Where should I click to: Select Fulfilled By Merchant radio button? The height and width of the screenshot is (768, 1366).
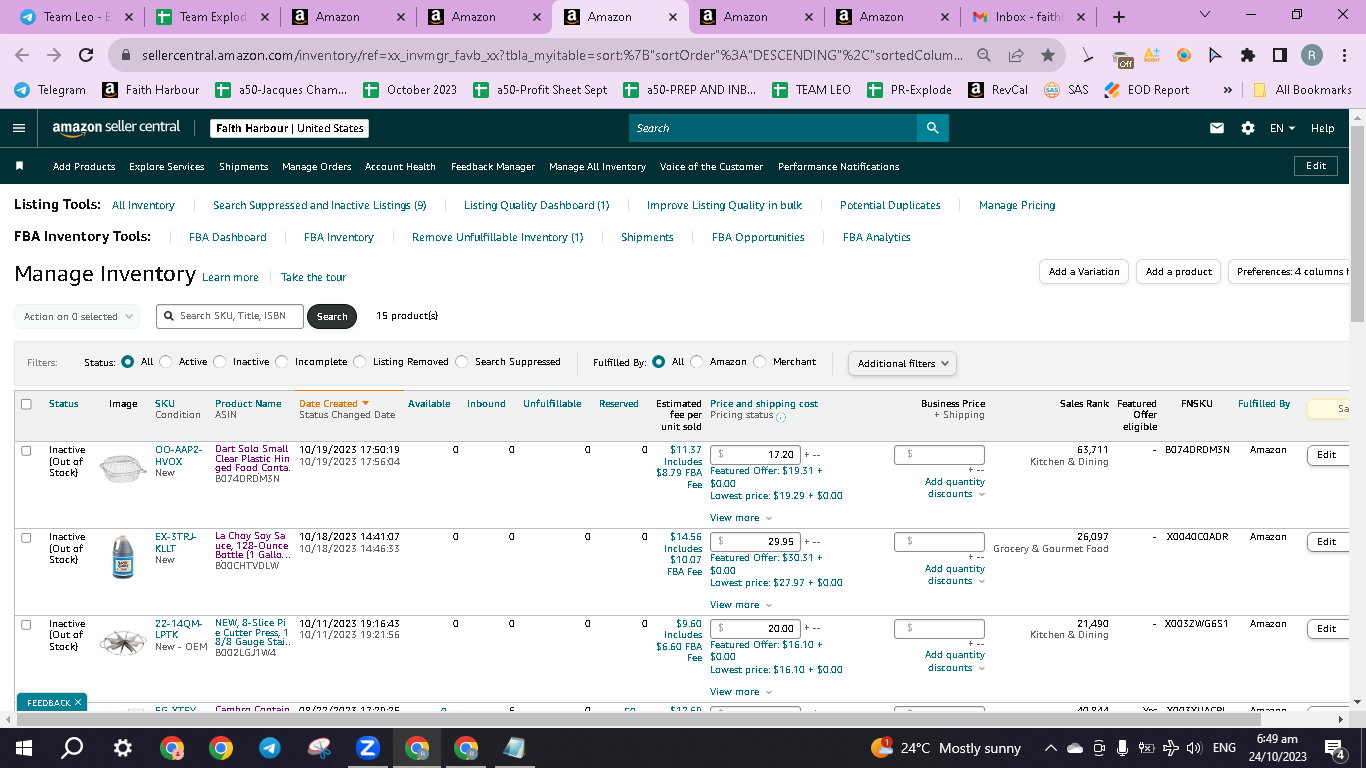point(760,362)
